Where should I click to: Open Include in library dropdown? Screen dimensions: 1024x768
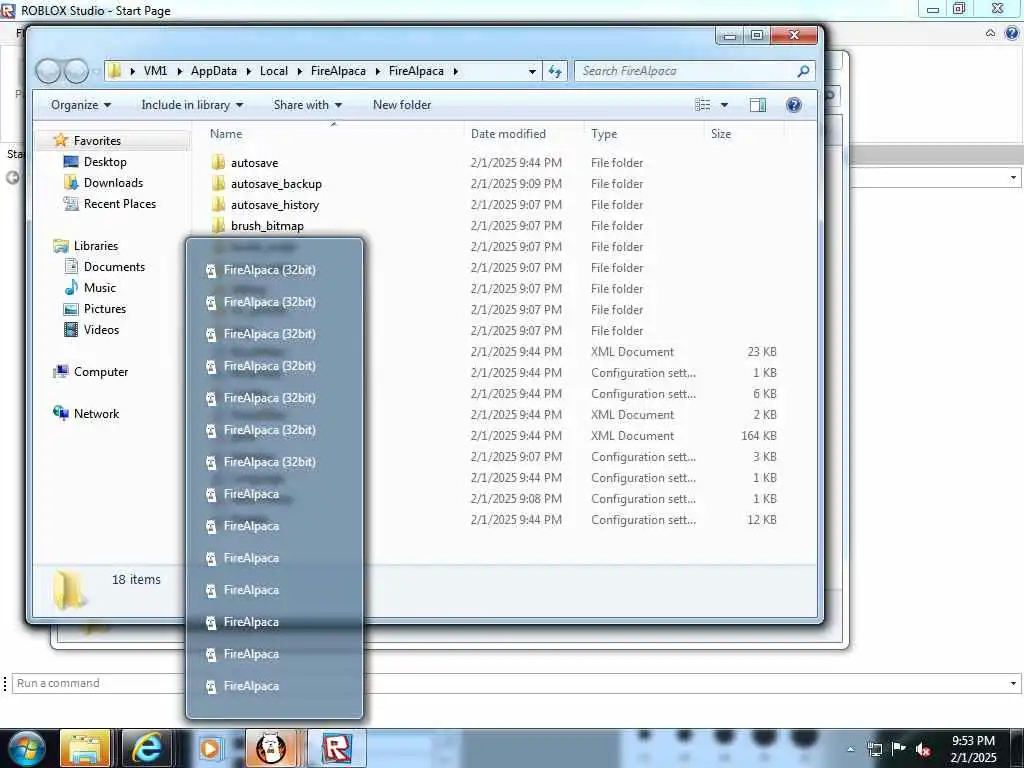192,105
